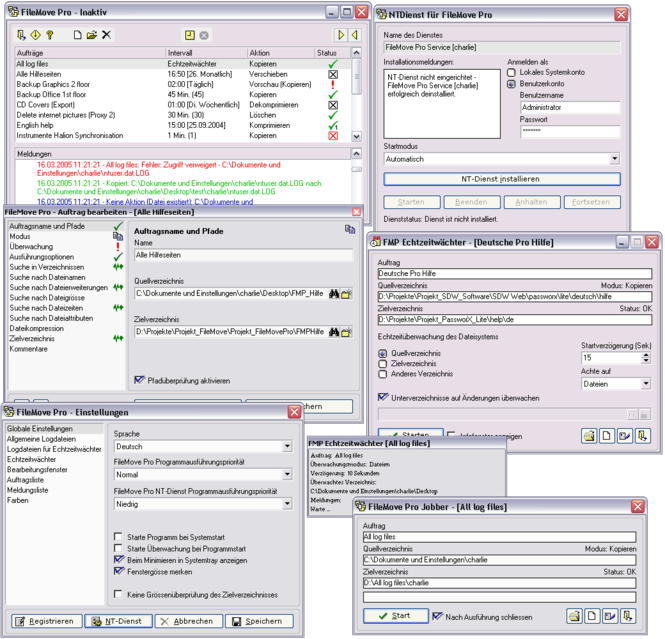Select Anderes Verzeichnis radio button
665x639 pixels.
coord(383,374)
